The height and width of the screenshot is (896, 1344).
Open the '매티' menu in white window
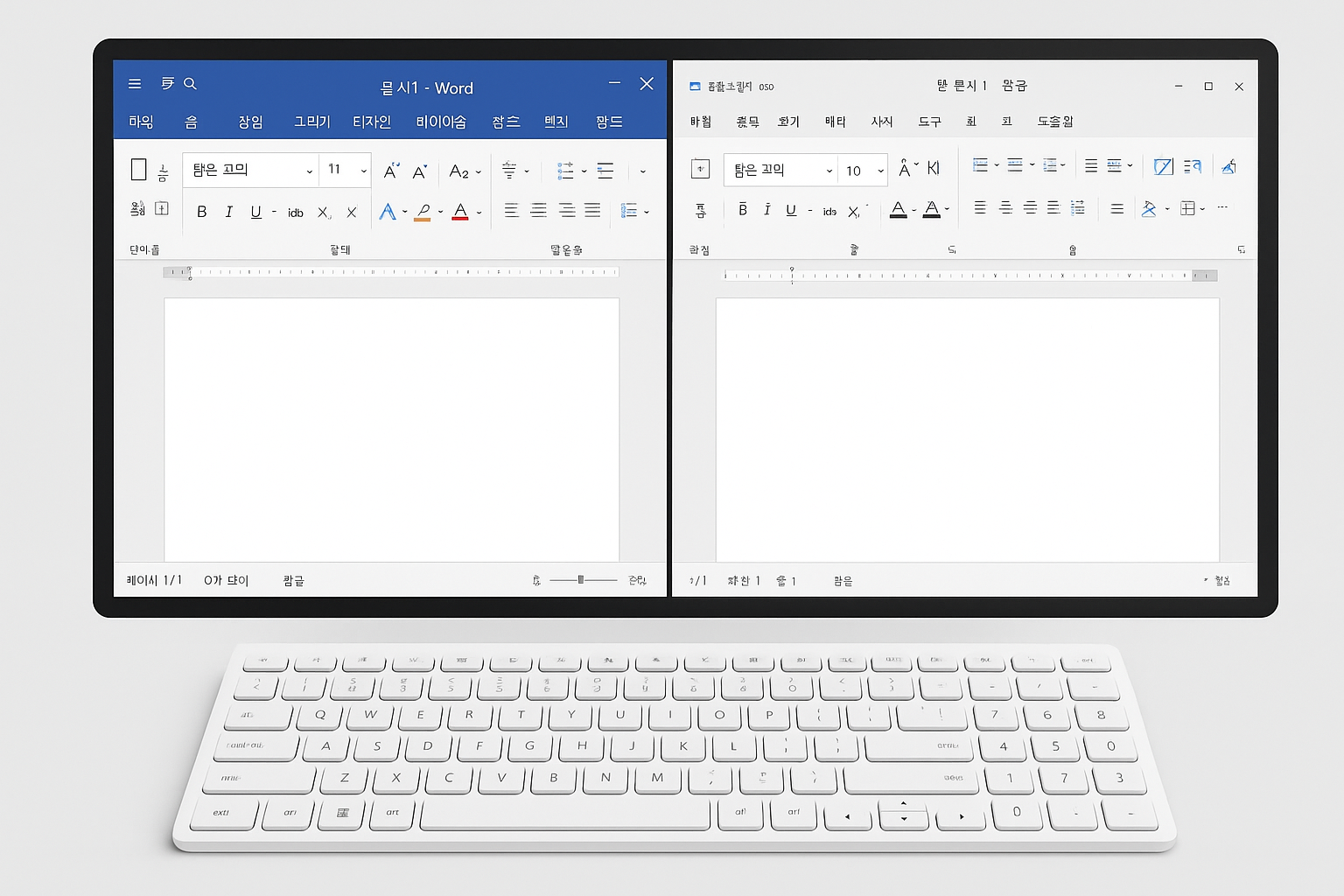click(x=835, y=122)
